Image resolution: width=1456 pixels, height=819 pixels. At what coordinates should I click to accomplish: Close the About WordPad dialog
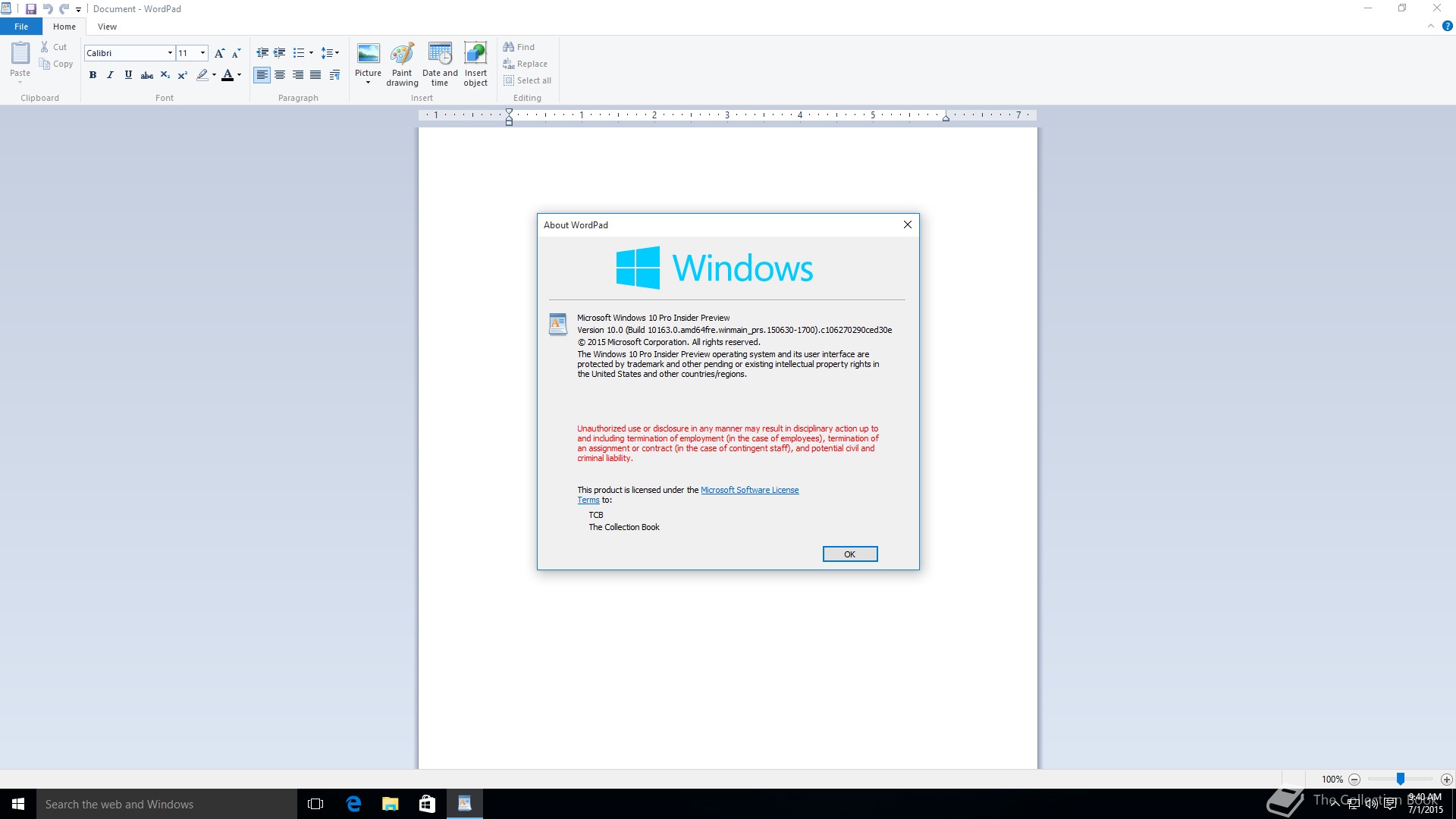908,224
